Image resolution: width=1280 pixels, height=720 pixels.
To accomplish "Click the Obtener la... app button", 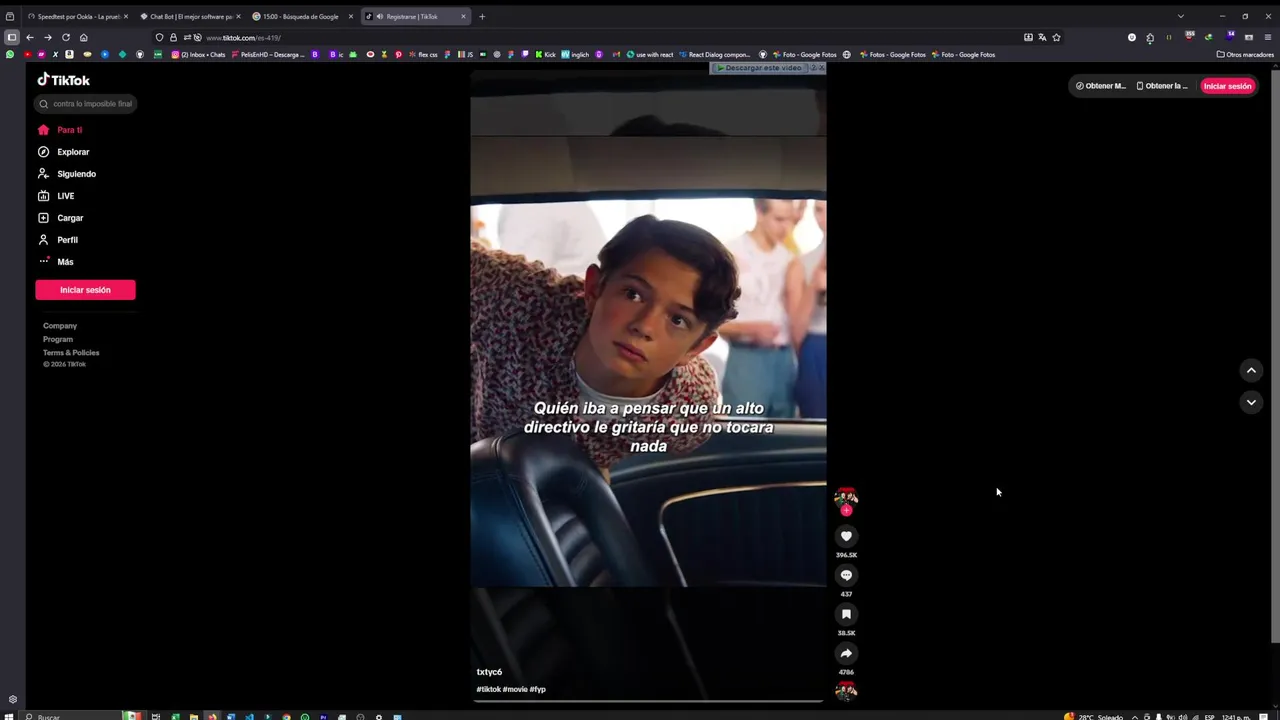I will pos(1162,86).
